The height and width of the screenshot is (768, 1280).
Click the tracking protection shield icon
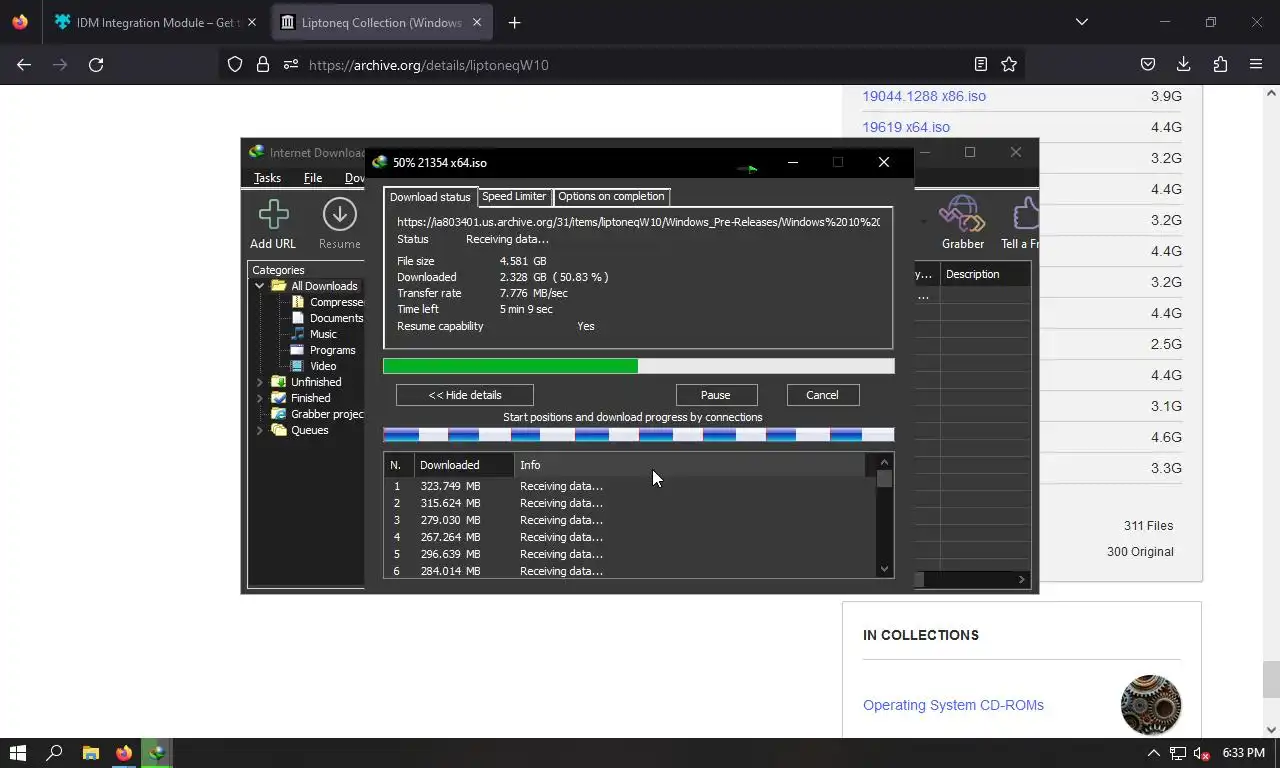pos(235,64)
